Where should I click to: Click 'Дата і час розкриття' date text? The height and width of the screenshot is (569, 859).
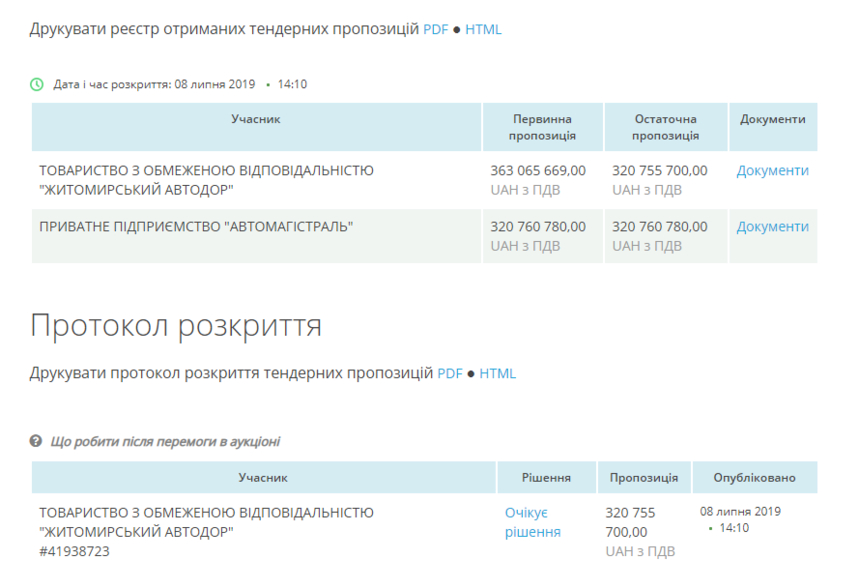click(154, 84)
